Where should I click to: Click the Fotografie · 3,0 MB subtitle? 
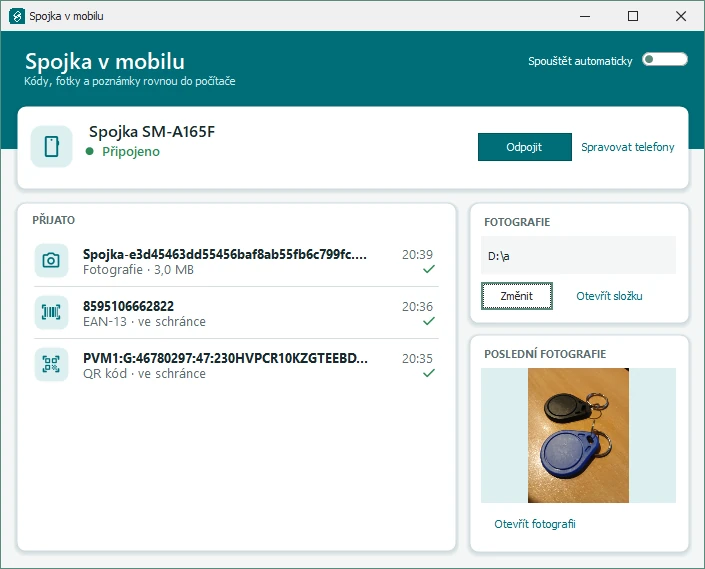[x=138, y=270]
